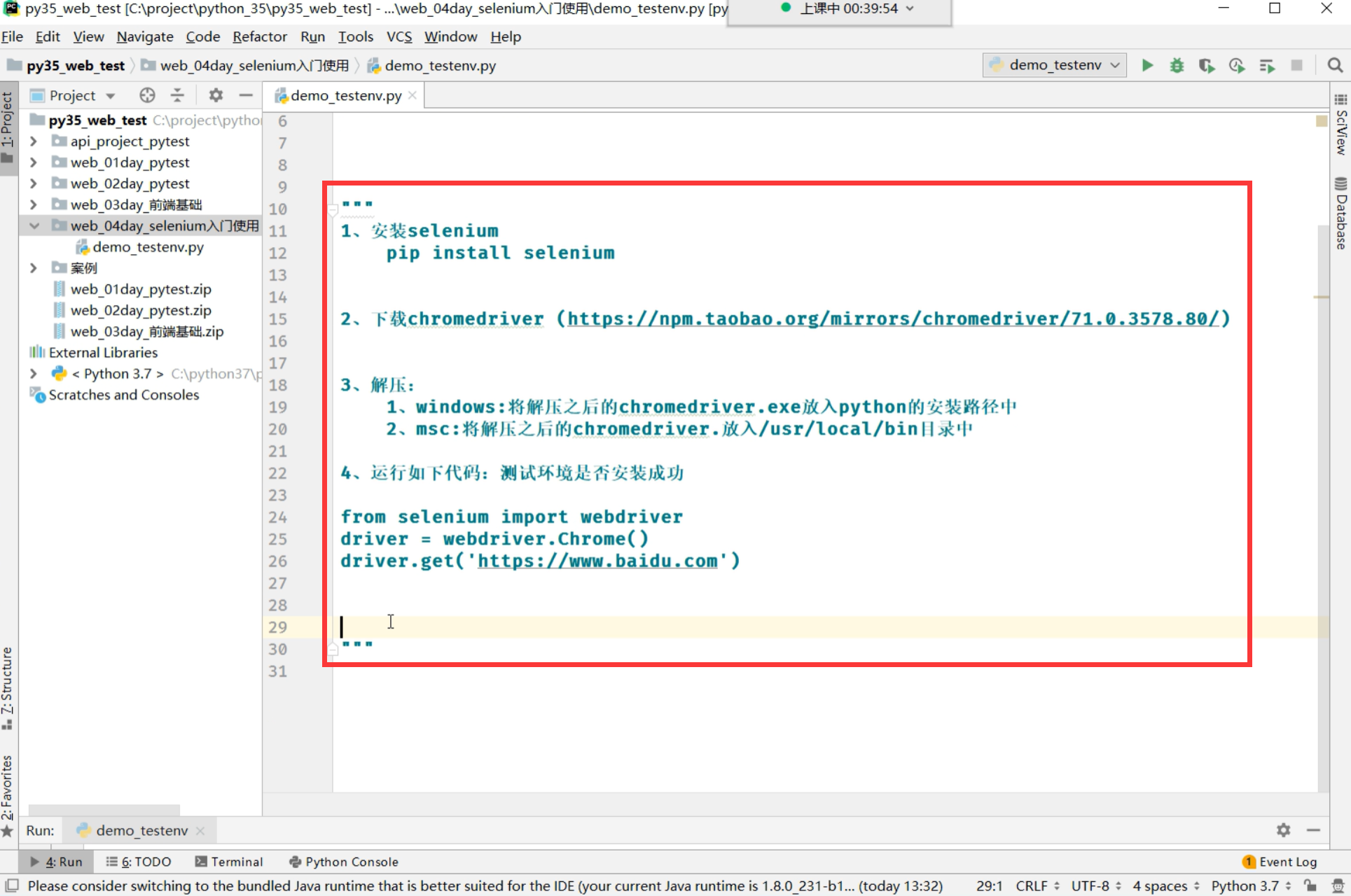Expand the web_01day_pytest folder
This screenshot has height=896, width=1351.
point(34,162)
